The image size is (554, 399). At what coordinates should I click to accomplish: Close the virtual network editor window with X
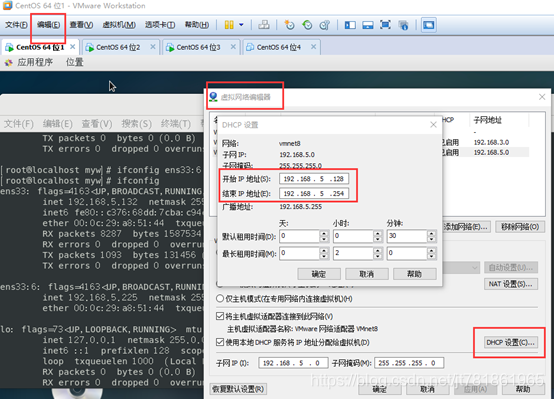point(542,96)
